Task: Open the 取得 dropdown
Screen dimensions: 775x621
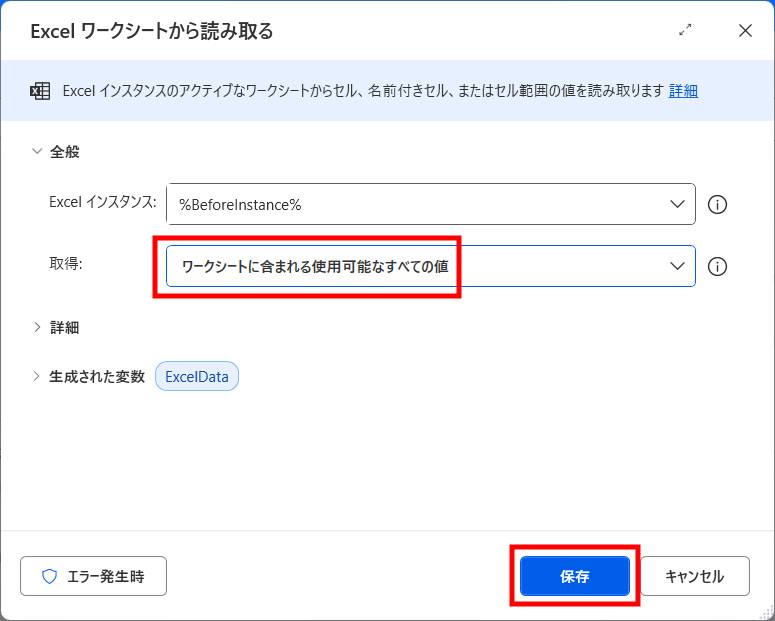Action: [431, 266]
